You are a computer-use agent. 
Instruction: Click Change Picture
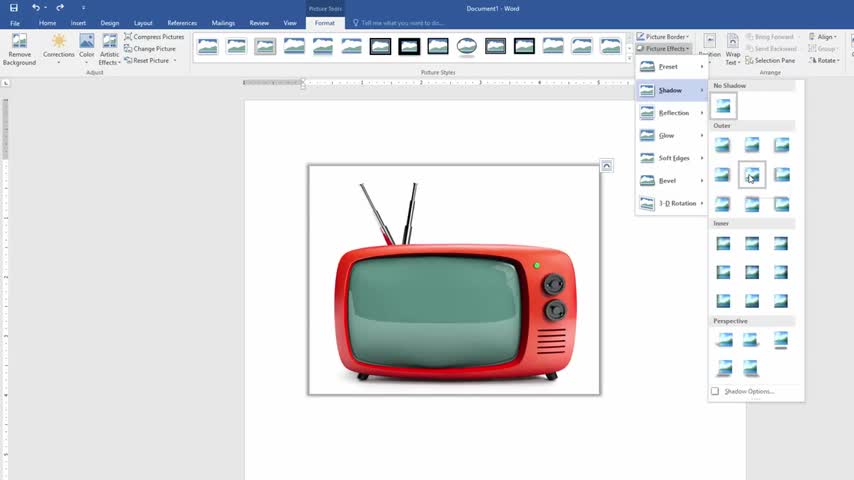click(x=150, y=48)
